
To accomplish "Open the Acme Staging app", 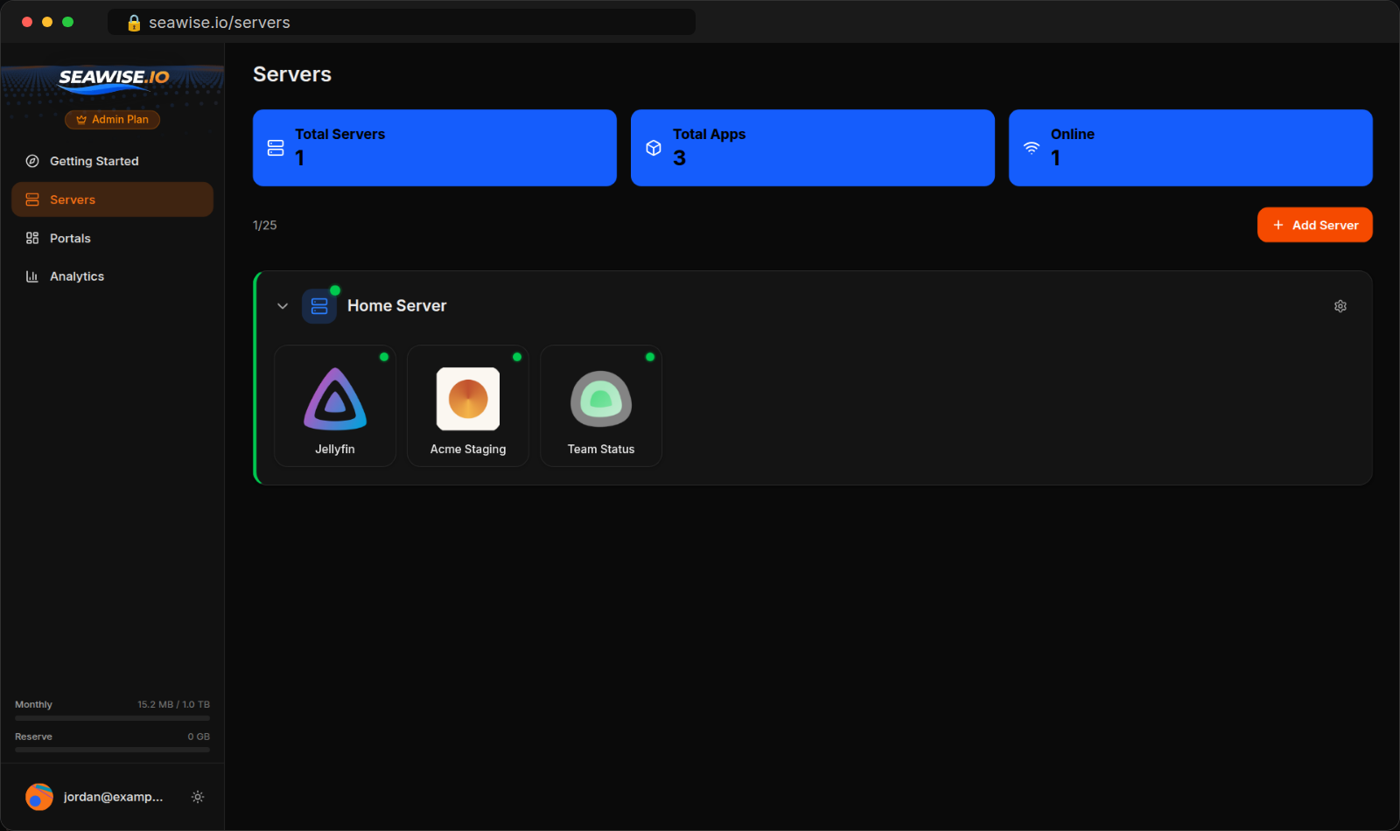I will click(x=468, y=406).
